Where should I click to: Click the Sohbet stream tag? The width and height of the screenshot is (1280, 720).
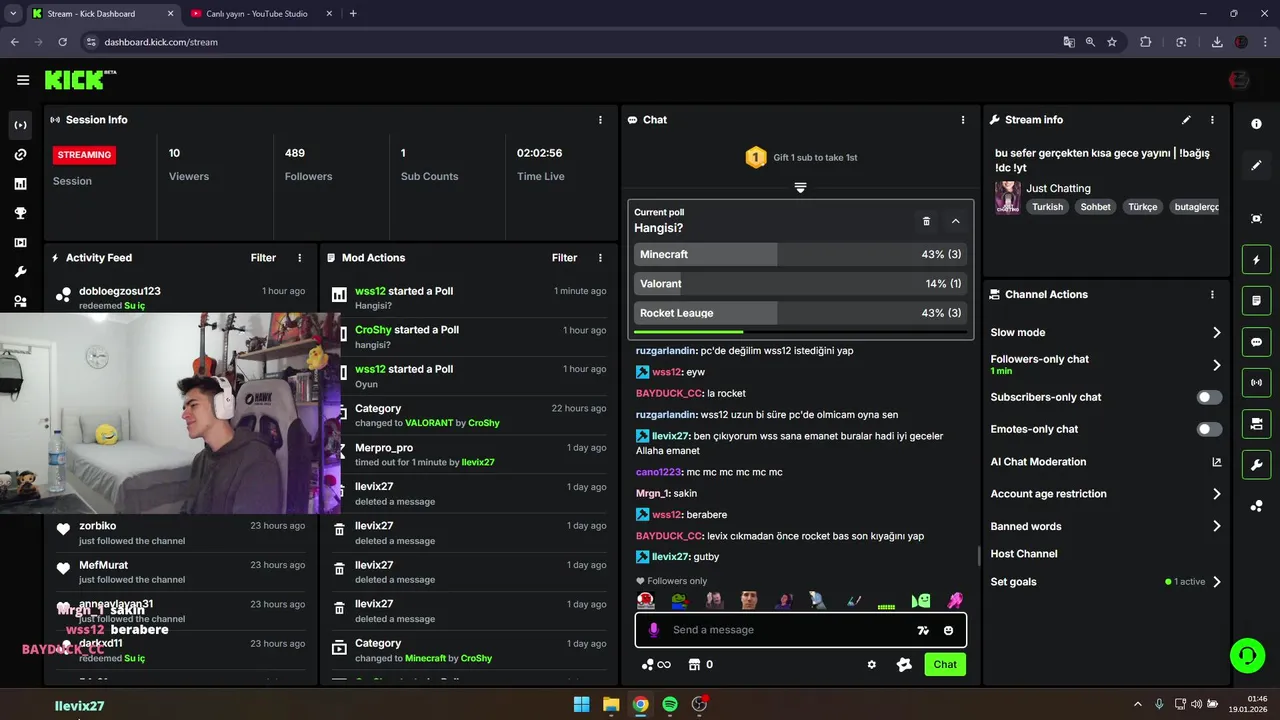1096,207
